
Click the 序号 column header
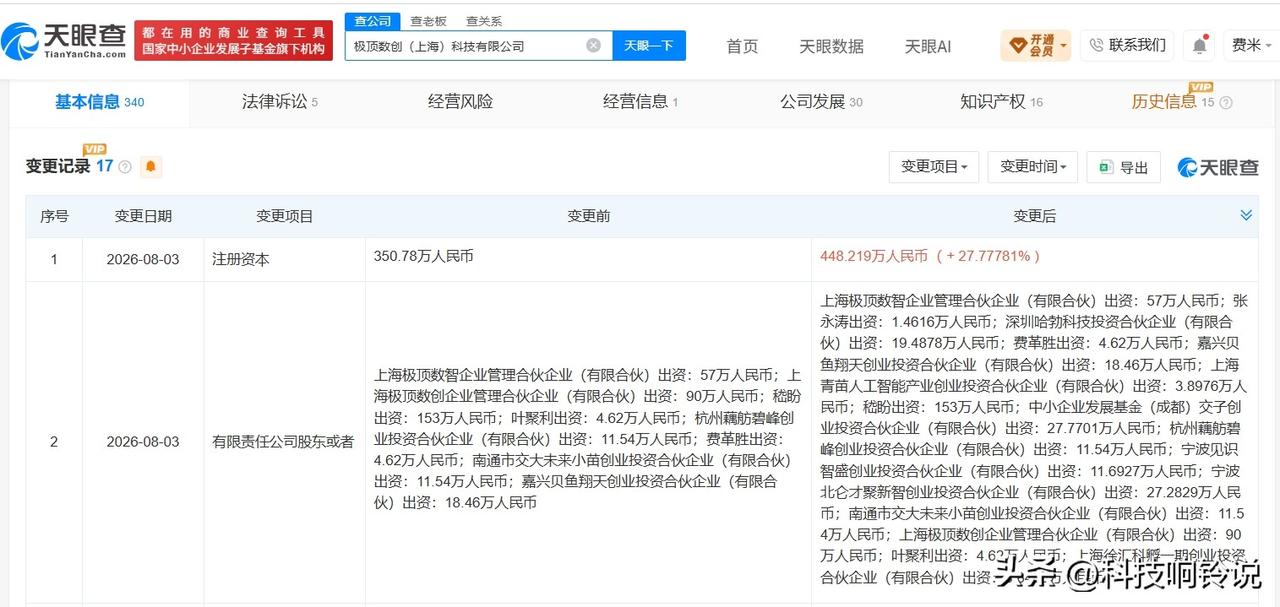[x=54, y=216]
